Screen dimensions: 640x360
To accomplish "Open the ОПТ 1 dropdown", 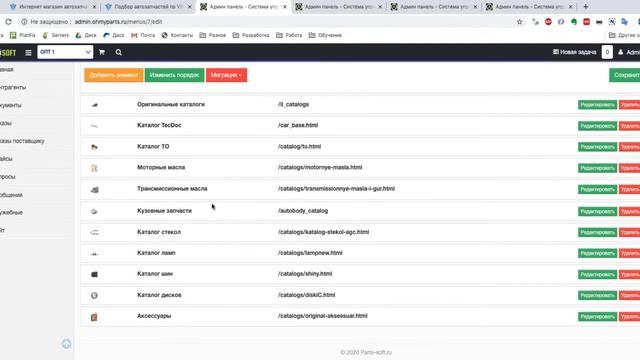I will pos(65,52).
